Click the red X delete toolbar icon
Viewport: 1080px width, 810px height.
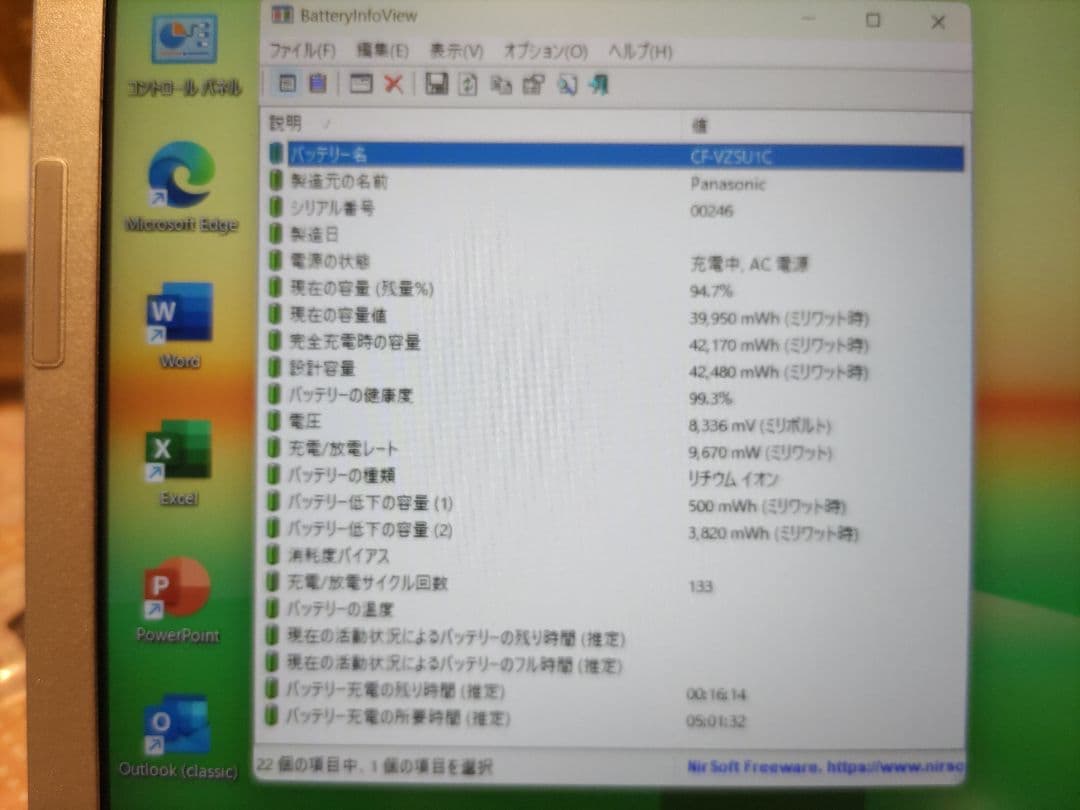click(393, 84)
